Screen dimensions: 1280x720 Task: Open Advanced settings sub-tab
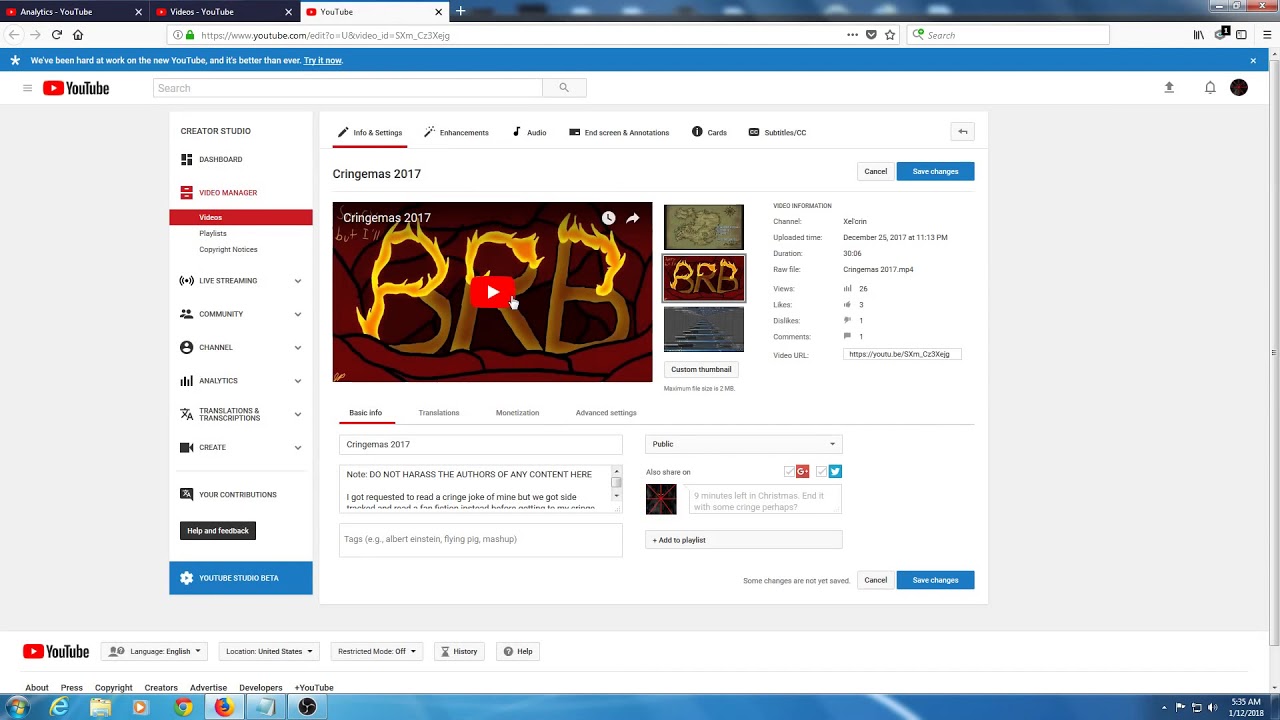coord(606,413)
